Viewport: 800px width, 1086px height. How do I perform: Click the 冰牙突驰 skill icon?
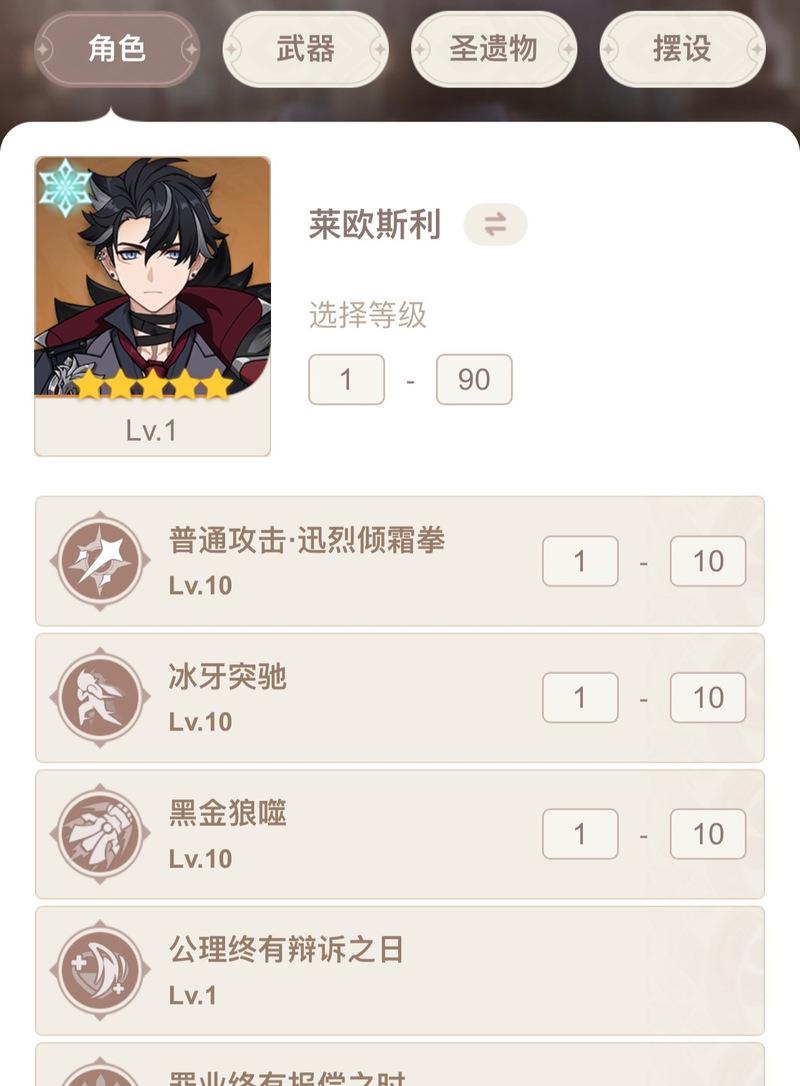(100, 697)
